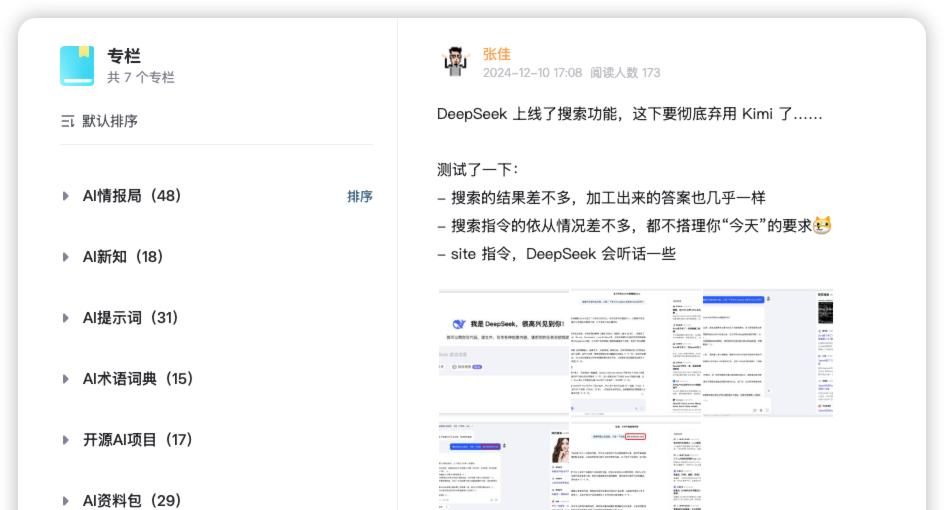Select AI提示词（31）in the column list
This screenshot has width=944, height=510.
tap(131, 318)
